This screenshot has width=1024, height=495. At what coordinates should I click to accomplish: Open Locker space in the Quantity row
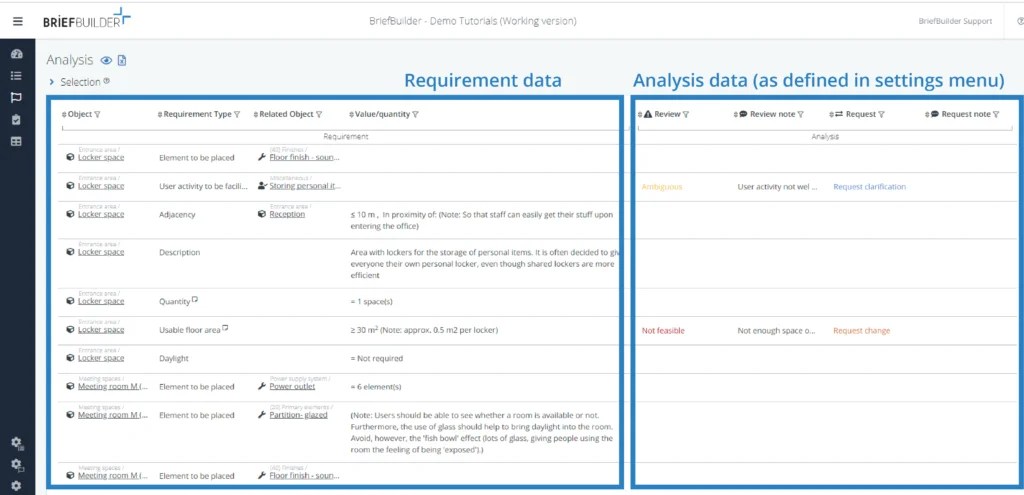pyautogui.click(x=101, y=301)
